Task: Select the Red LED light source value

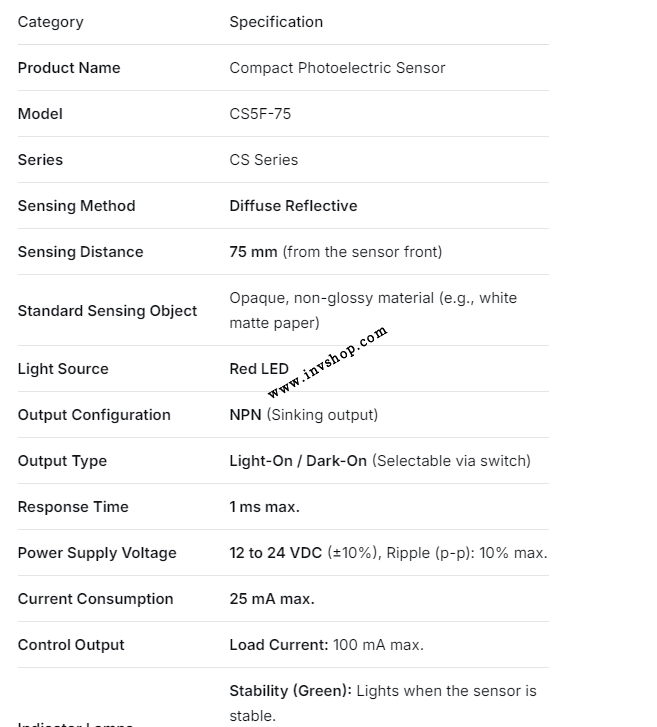Action: (258, 369)
